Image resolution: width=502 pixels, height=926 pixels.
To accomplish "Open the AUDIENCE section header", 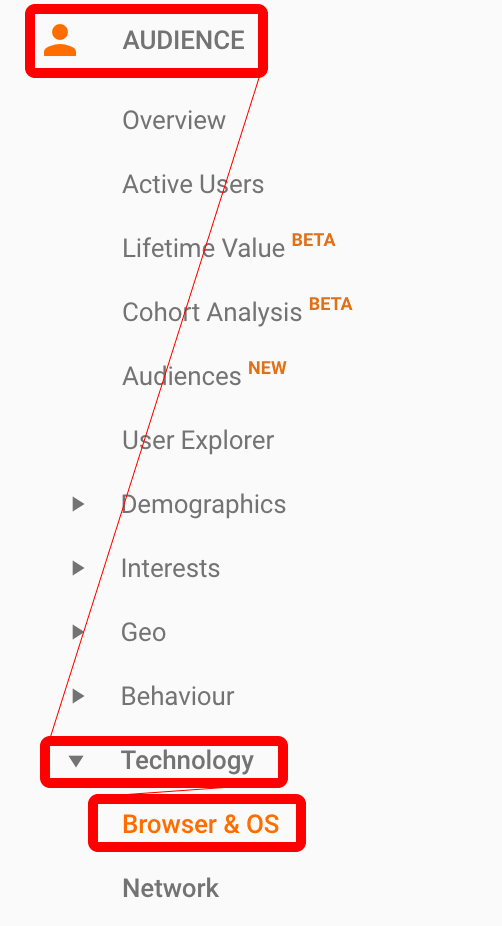I will click(x=183, y=40).
